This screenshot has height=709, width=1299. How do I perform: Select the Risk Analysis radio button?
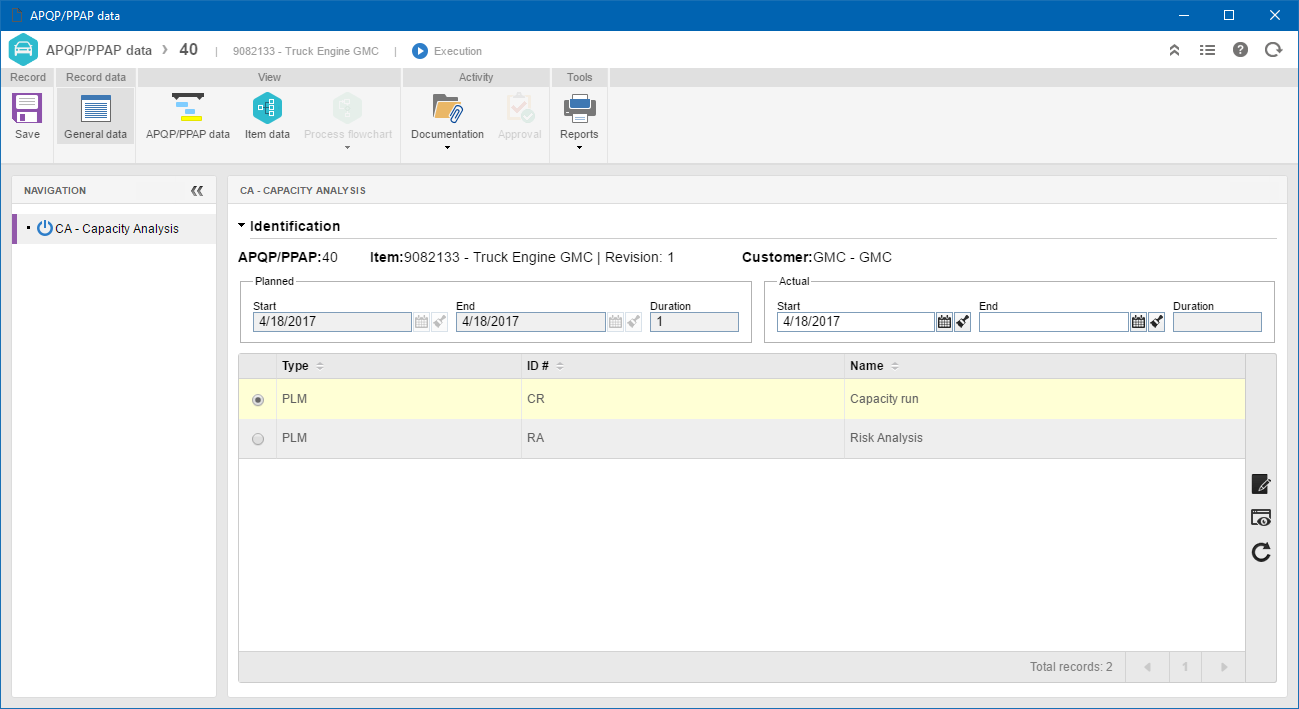[258, 439]
